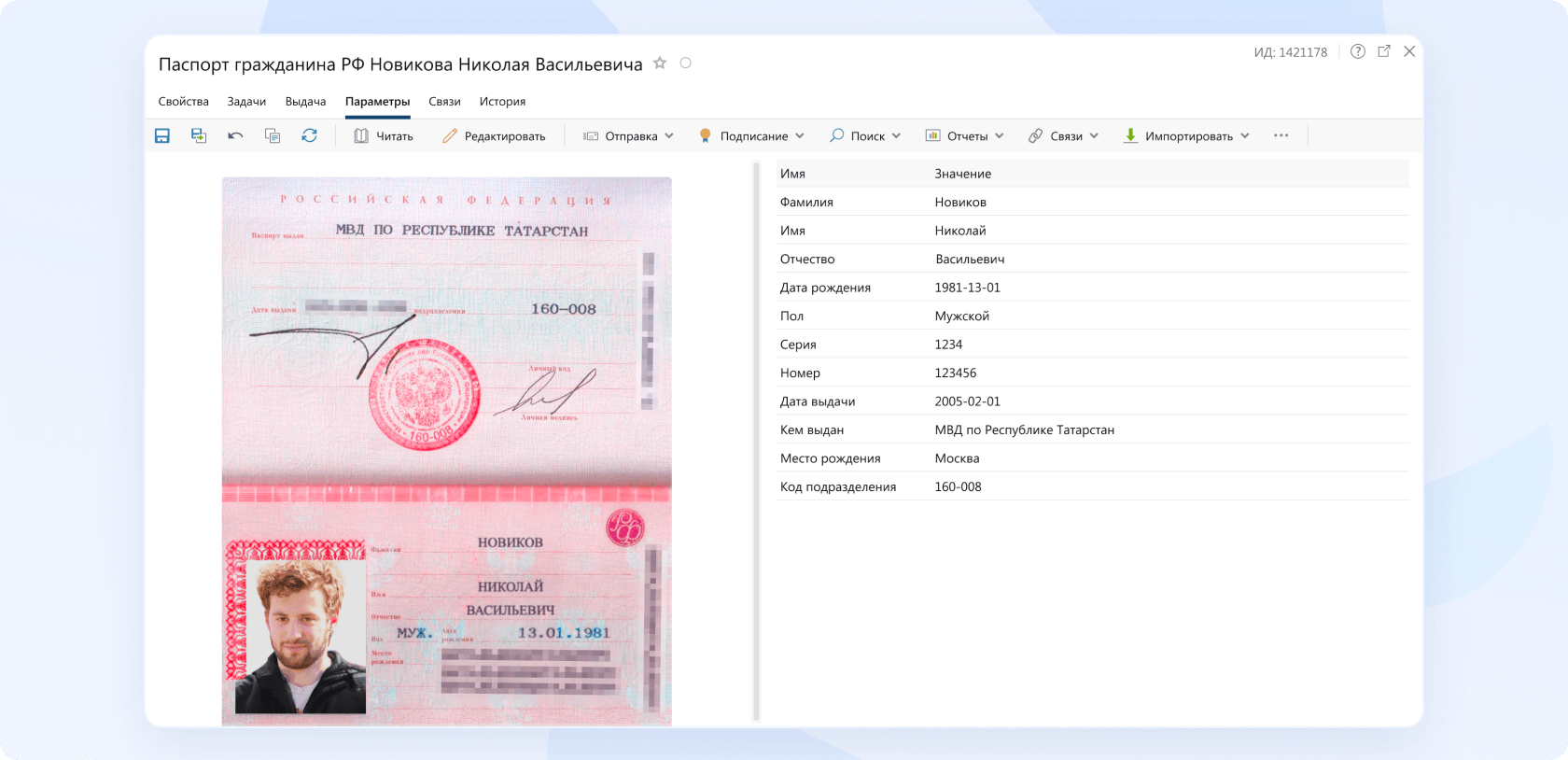Image resolution: width=1568 pixels, height=760 pixels.
Task: Click the passport scan image preview
Action: point(447,451)
